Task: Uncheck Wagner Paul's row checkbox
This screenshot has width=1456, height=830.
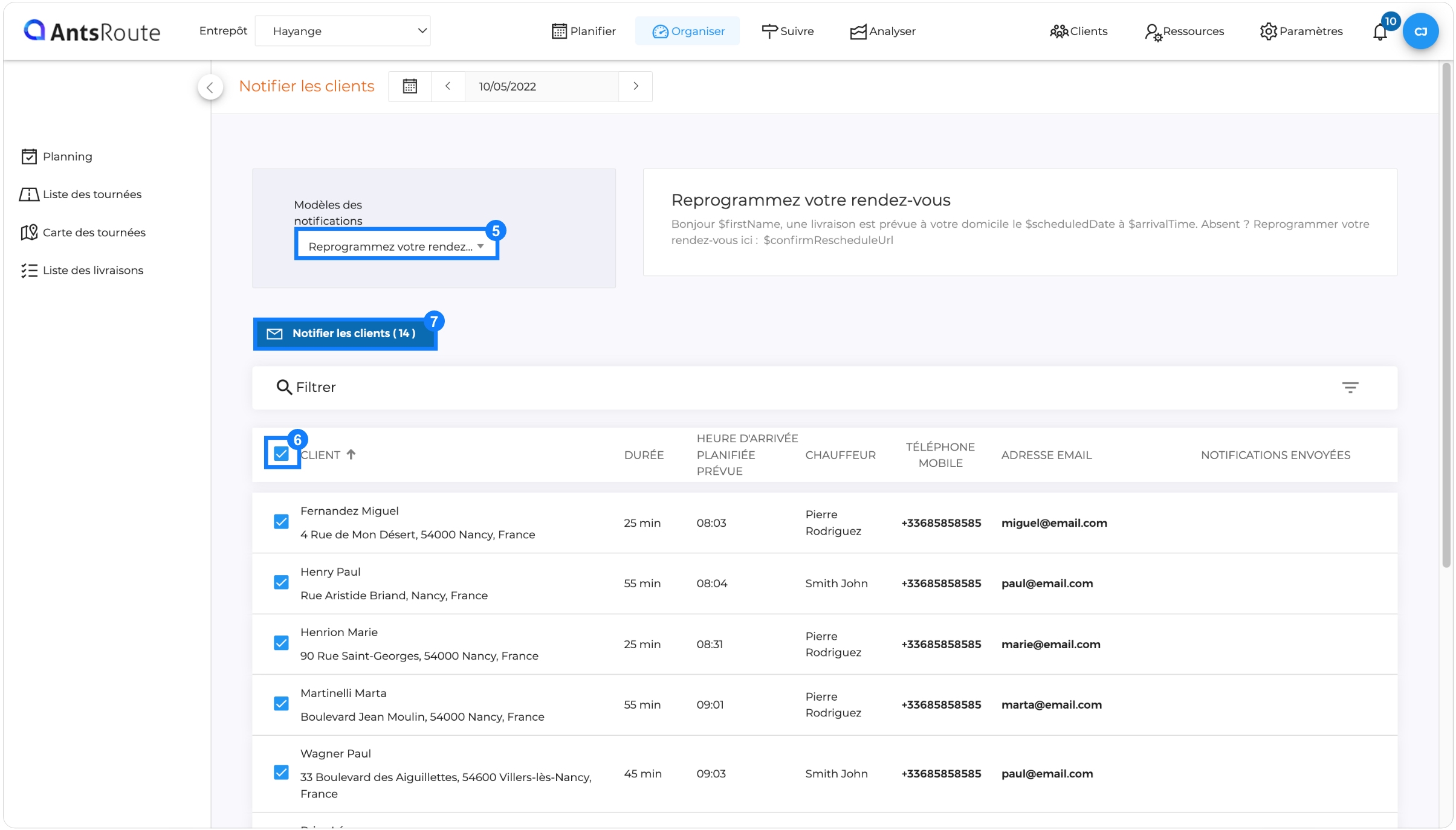Action: pyautogui.click(x=281, y=773)
